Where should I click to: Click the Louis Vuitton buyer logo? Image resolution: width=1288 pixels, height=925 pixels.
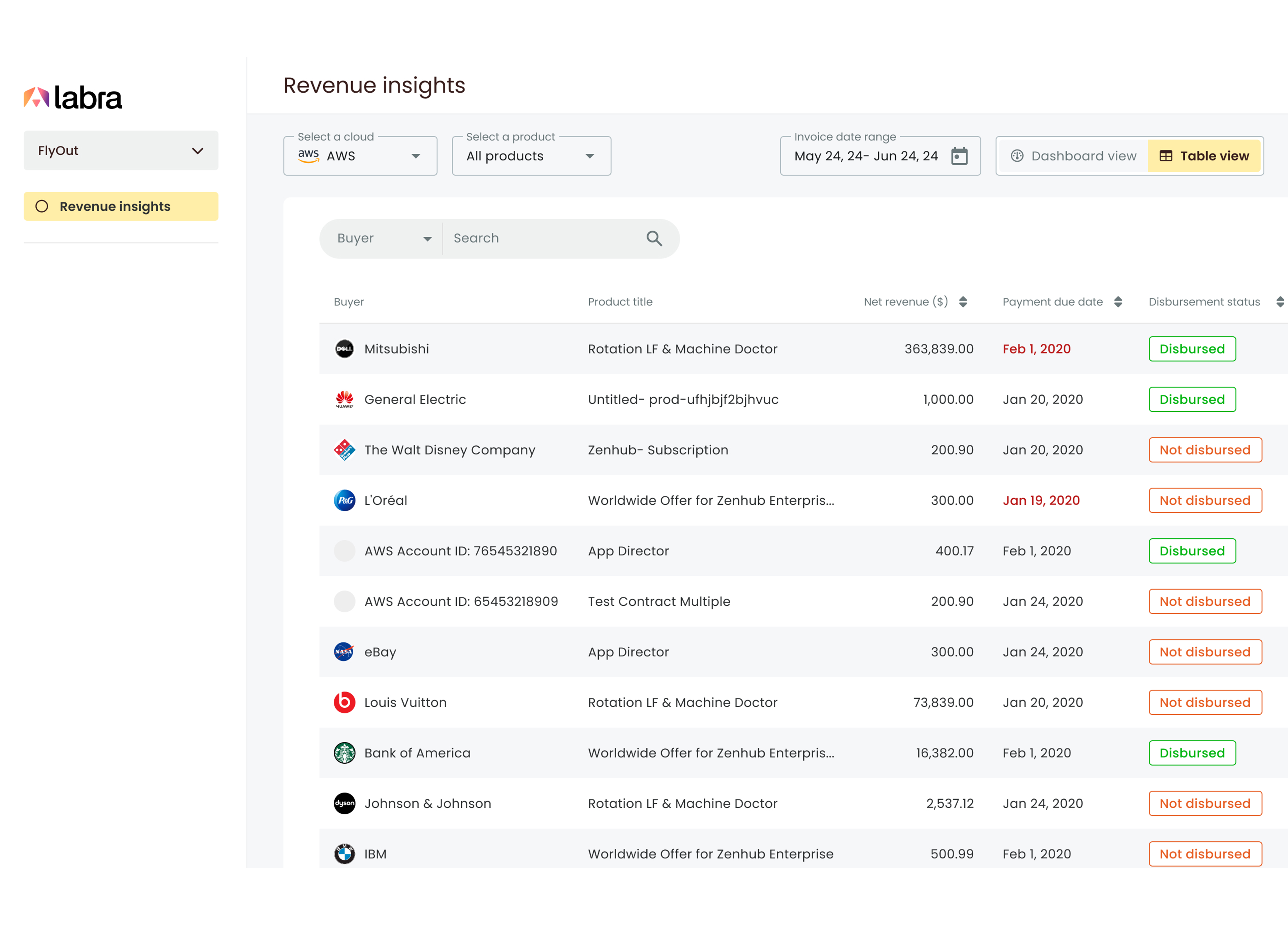tap(344, 702)
